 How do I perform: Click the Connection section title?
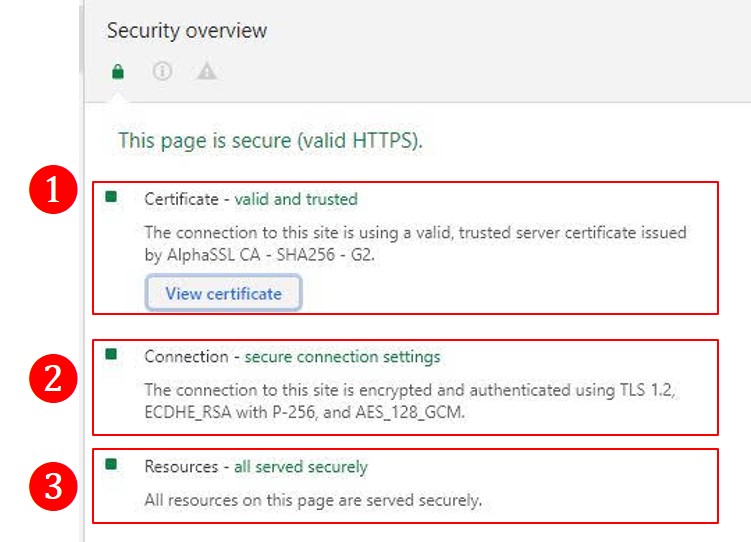pos(186,357)
